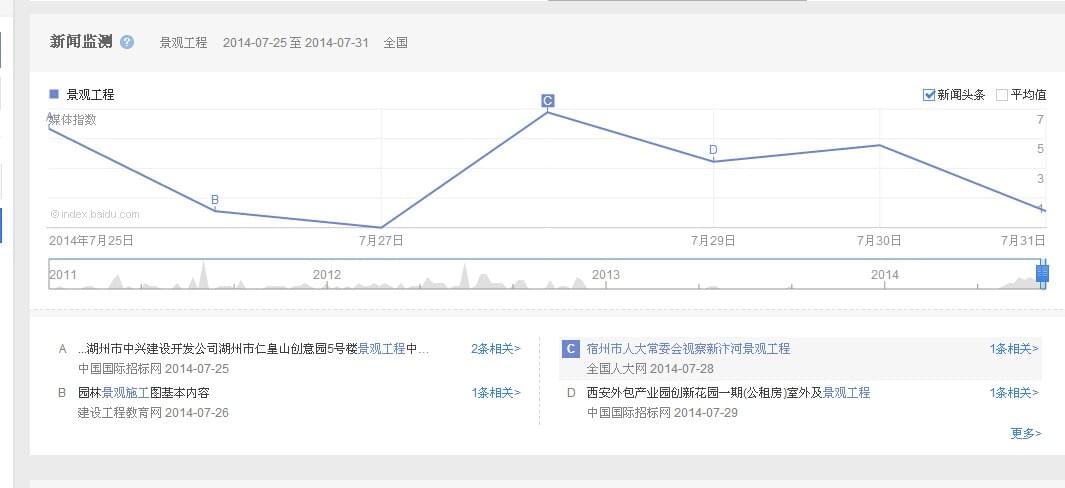Select marker D on the chart
This screenshot has width=1065, height=488.
[x=712, y=150]
